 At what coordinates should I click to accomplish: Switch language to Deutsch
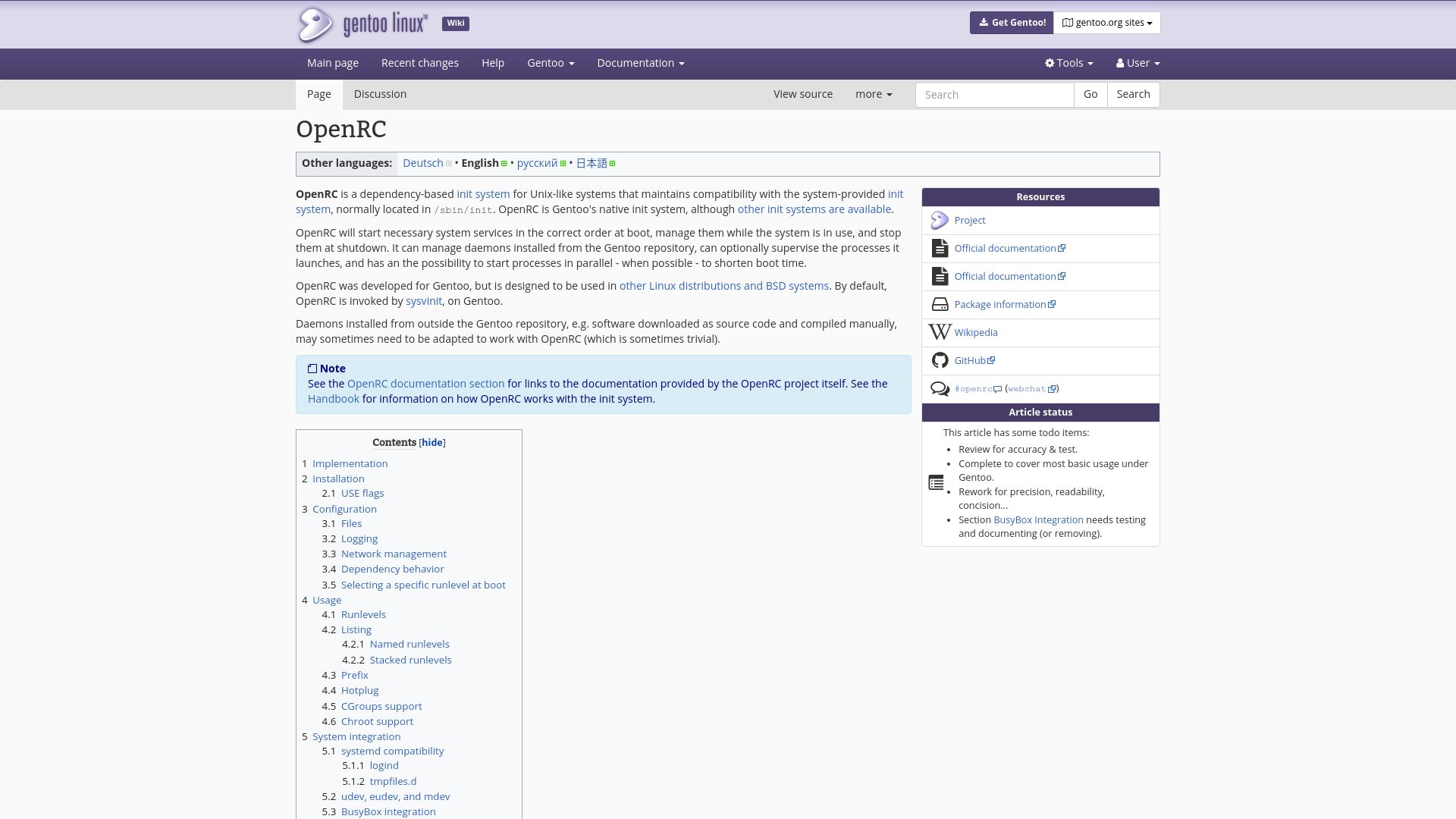[423, 164]
